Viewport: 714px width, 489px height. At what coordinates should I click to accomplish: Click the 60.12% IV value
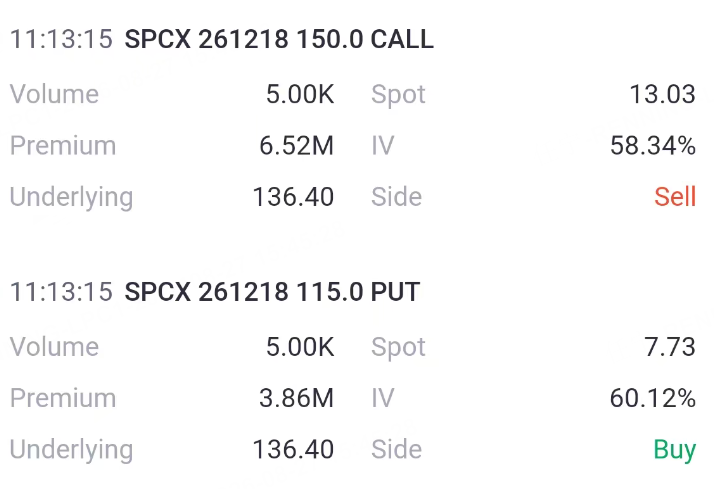click(653, 398)
